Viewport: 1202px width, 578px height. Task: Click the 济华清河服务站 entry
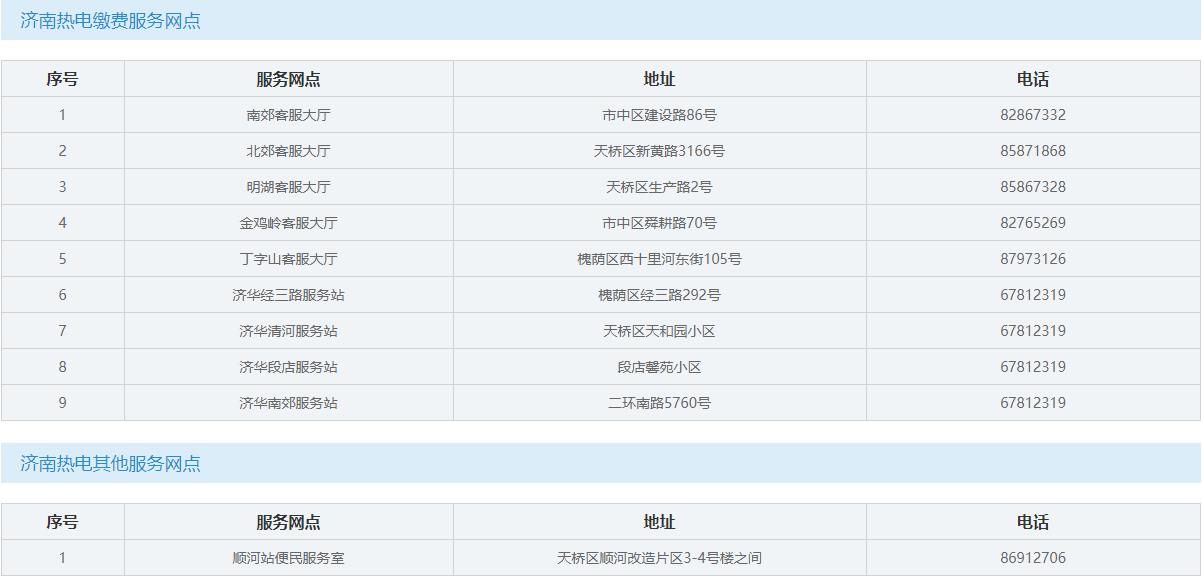[288, 331]
